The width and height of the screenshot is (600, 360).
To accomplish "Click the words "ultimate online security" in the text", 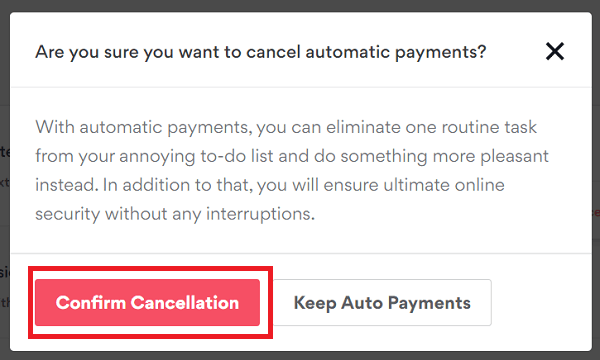I will coord(444,185).
